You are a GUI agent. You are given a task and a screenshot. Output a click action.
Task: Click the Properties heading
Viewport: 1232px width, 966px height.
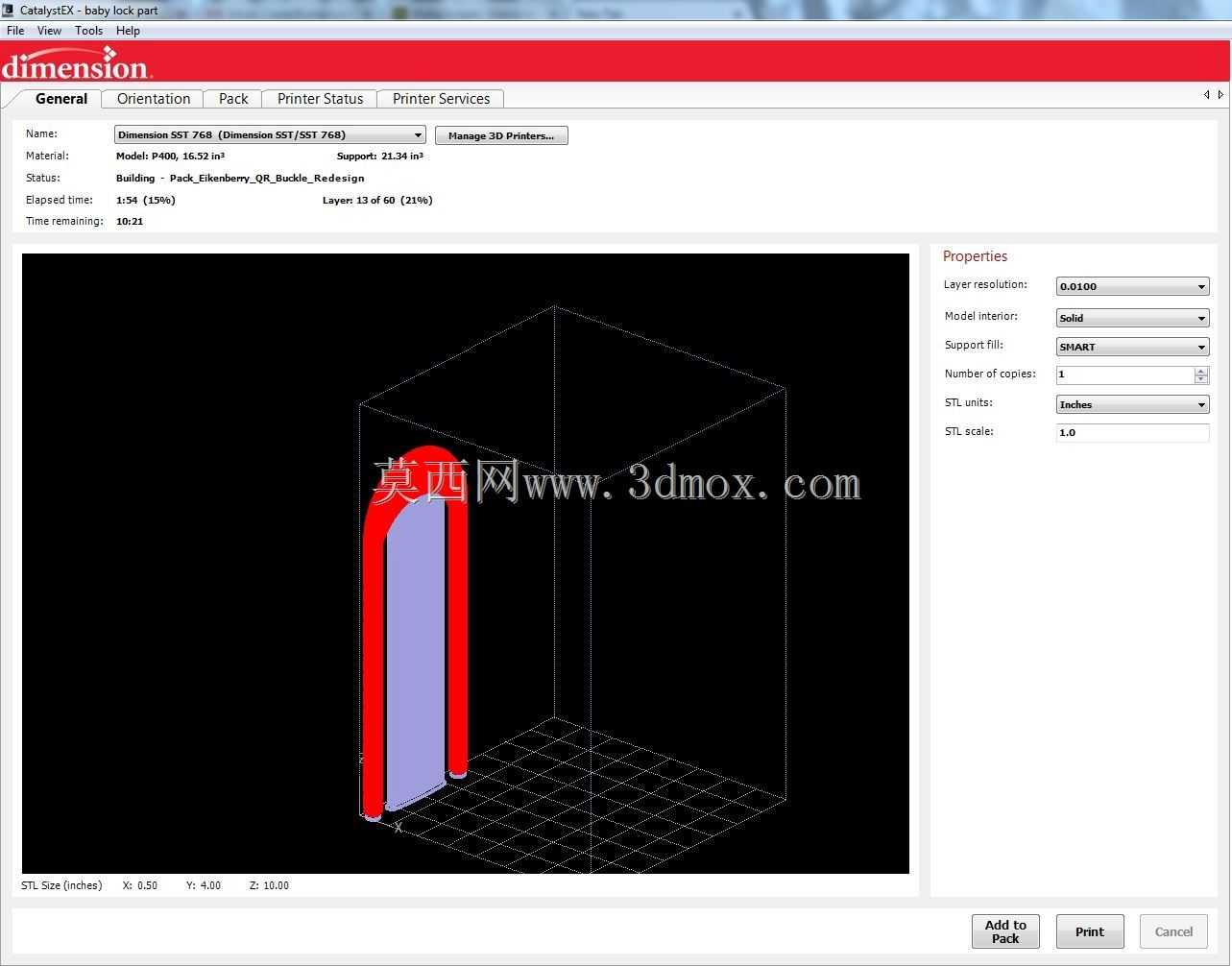975,256
